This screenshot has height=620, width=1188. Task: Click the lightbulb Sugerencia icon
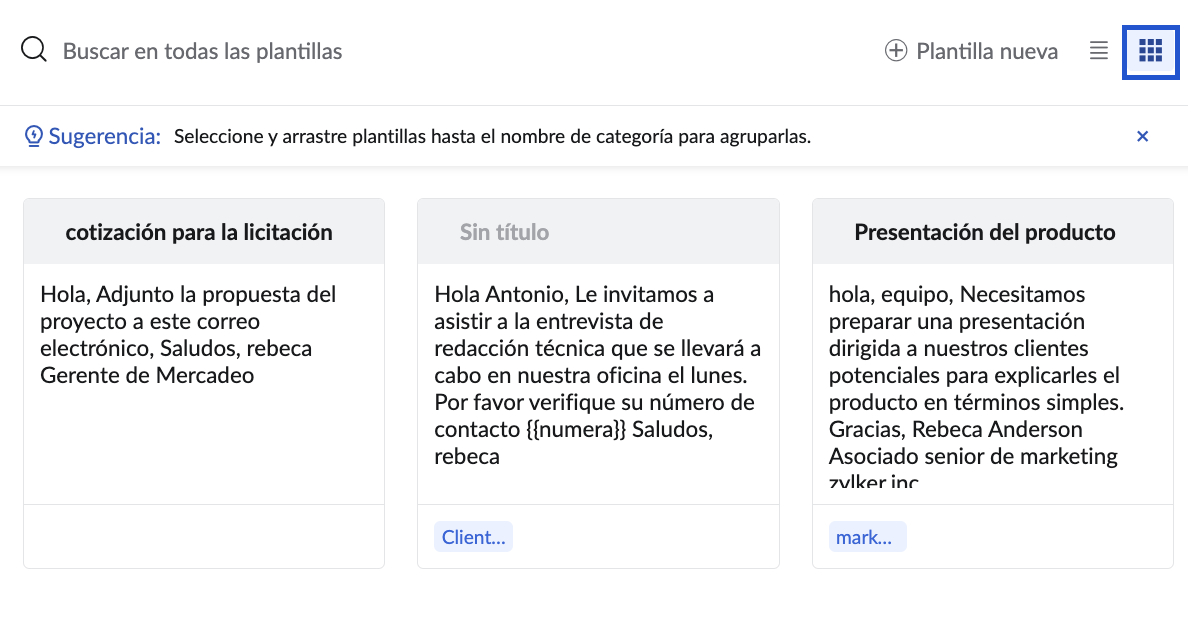tap(34, 136)
